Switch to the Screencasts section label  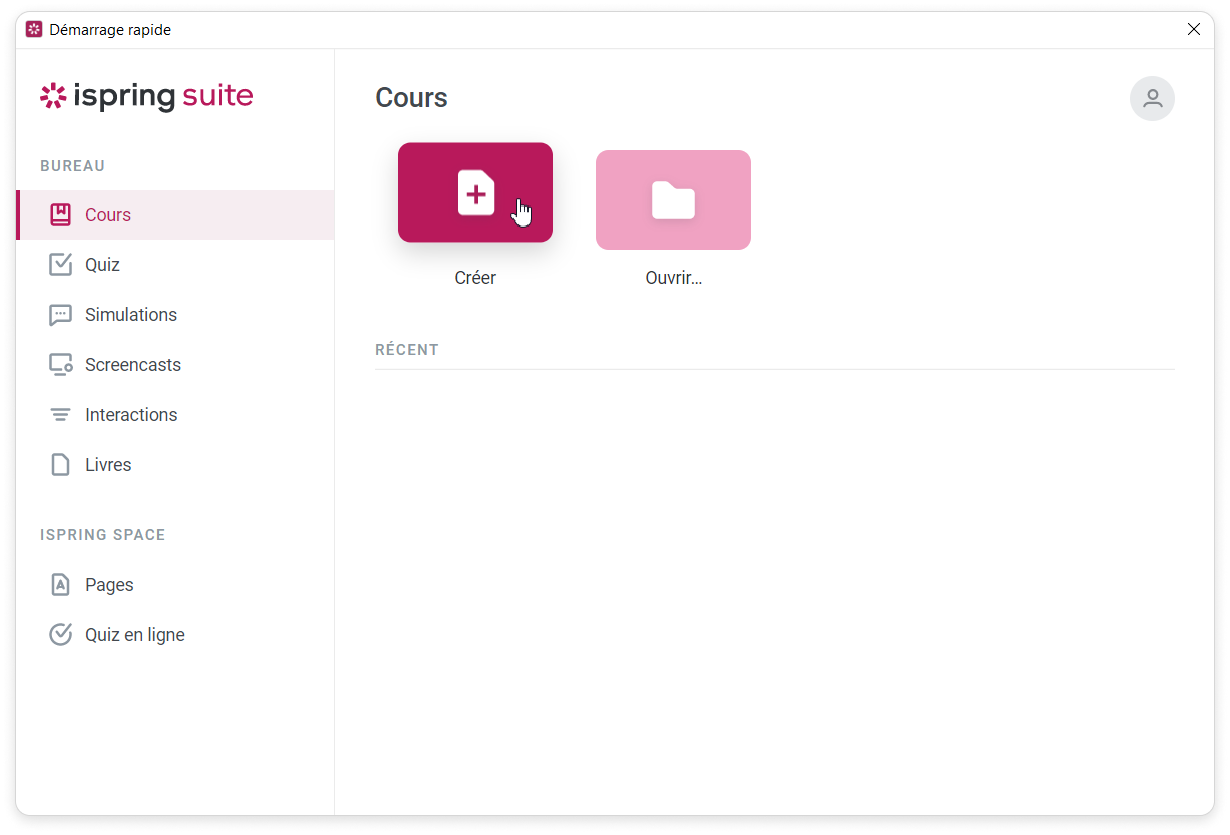133,365
